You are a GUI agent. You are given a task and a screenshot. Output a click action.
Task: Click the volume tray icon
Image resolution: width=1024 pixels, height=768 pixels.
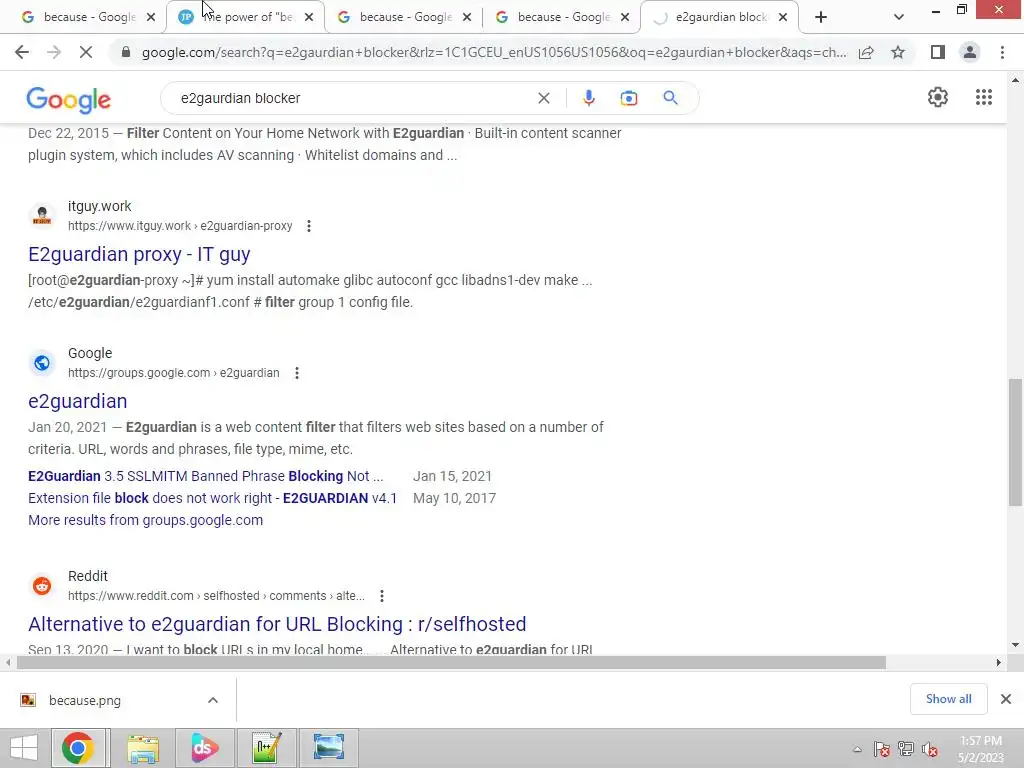point(929,749)
